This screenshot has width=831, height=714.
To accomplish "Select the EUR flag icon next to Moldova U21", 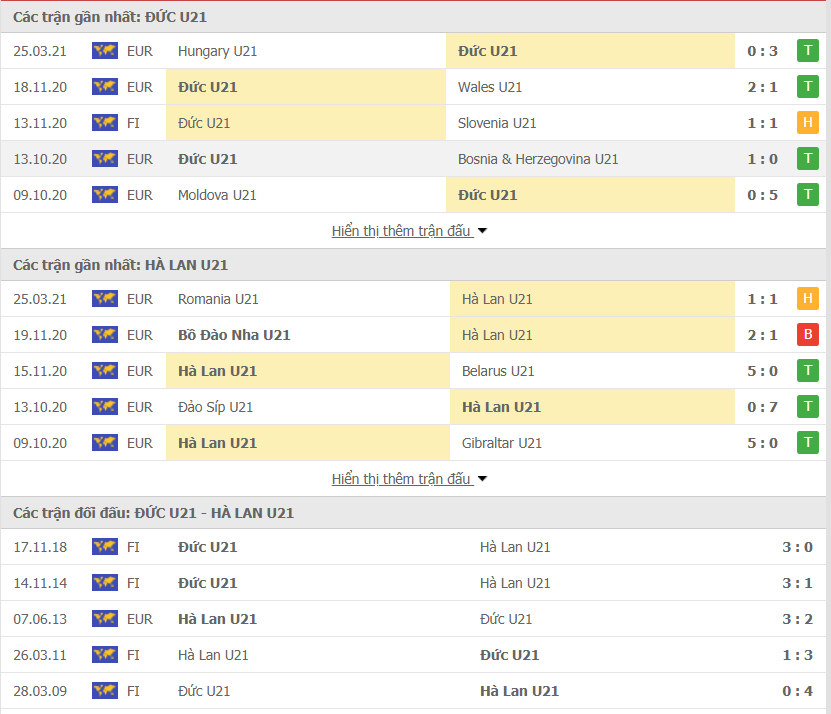I will (104, 195).
